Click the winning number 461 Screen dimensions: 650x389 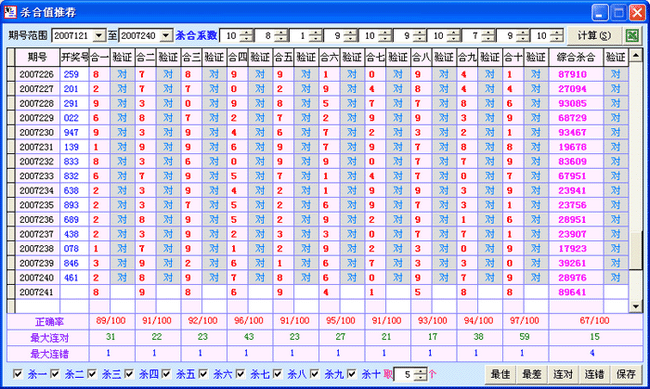(x=71, y=277)
